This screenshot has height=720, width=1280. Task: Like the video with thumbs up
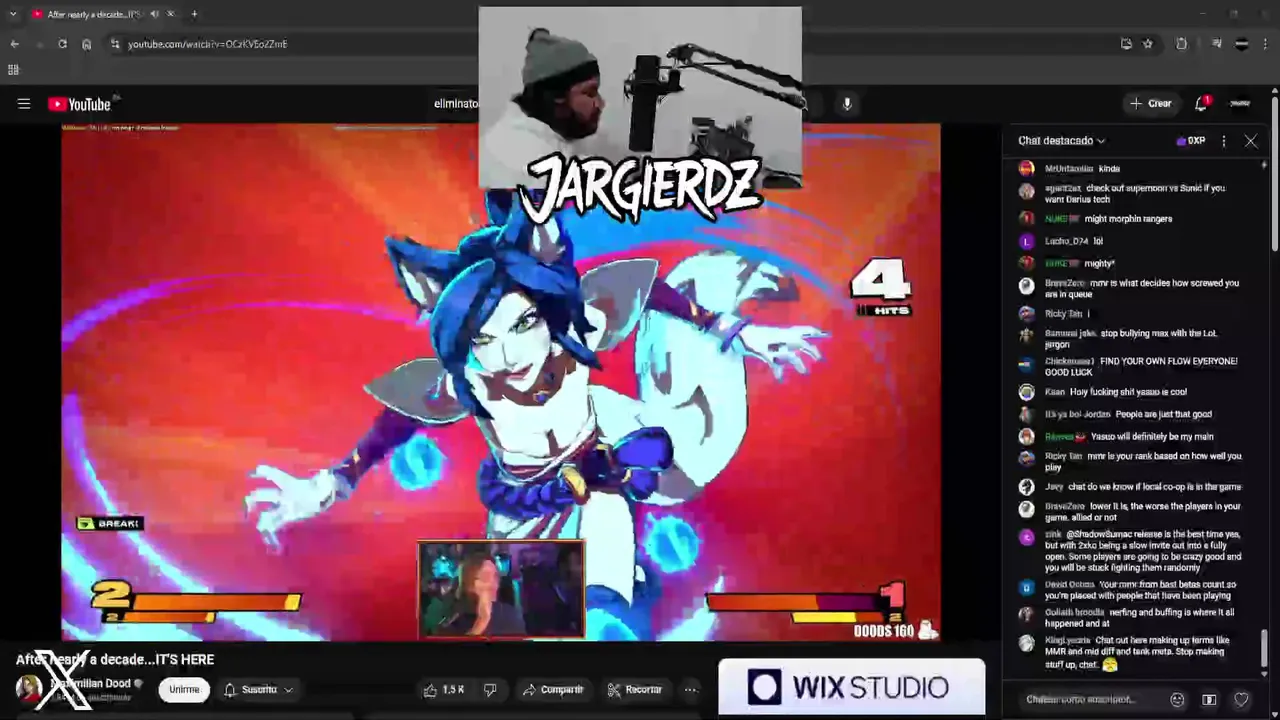pos(442,689)
